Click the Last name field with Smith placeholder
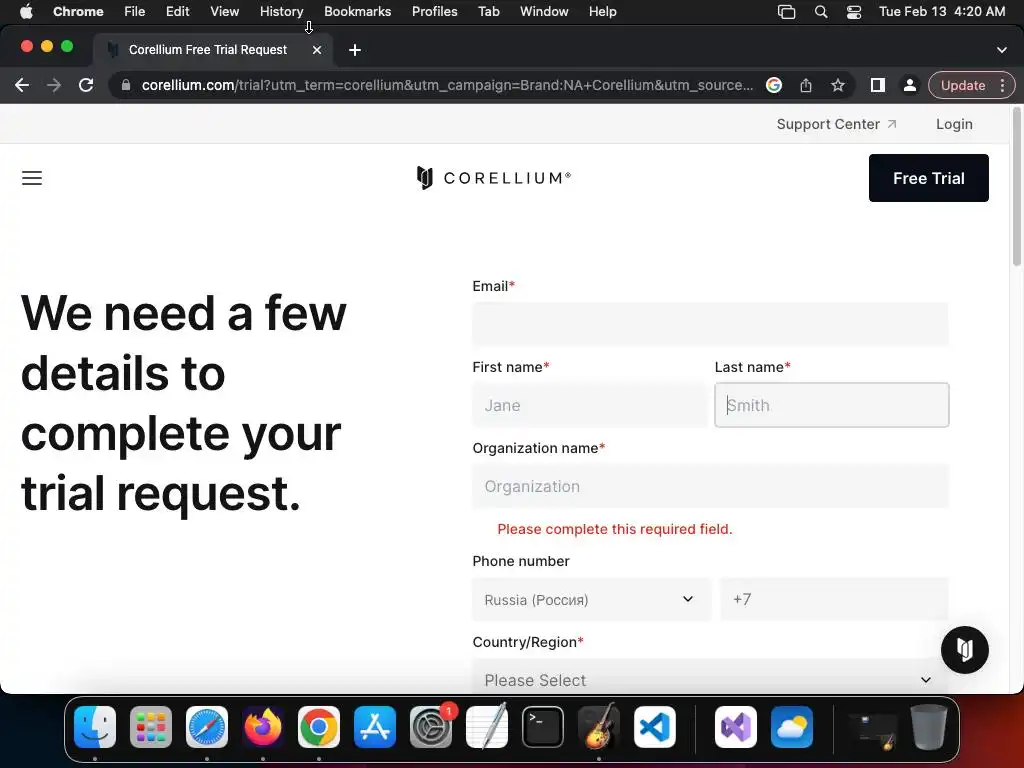 click(x=831, y=405)
